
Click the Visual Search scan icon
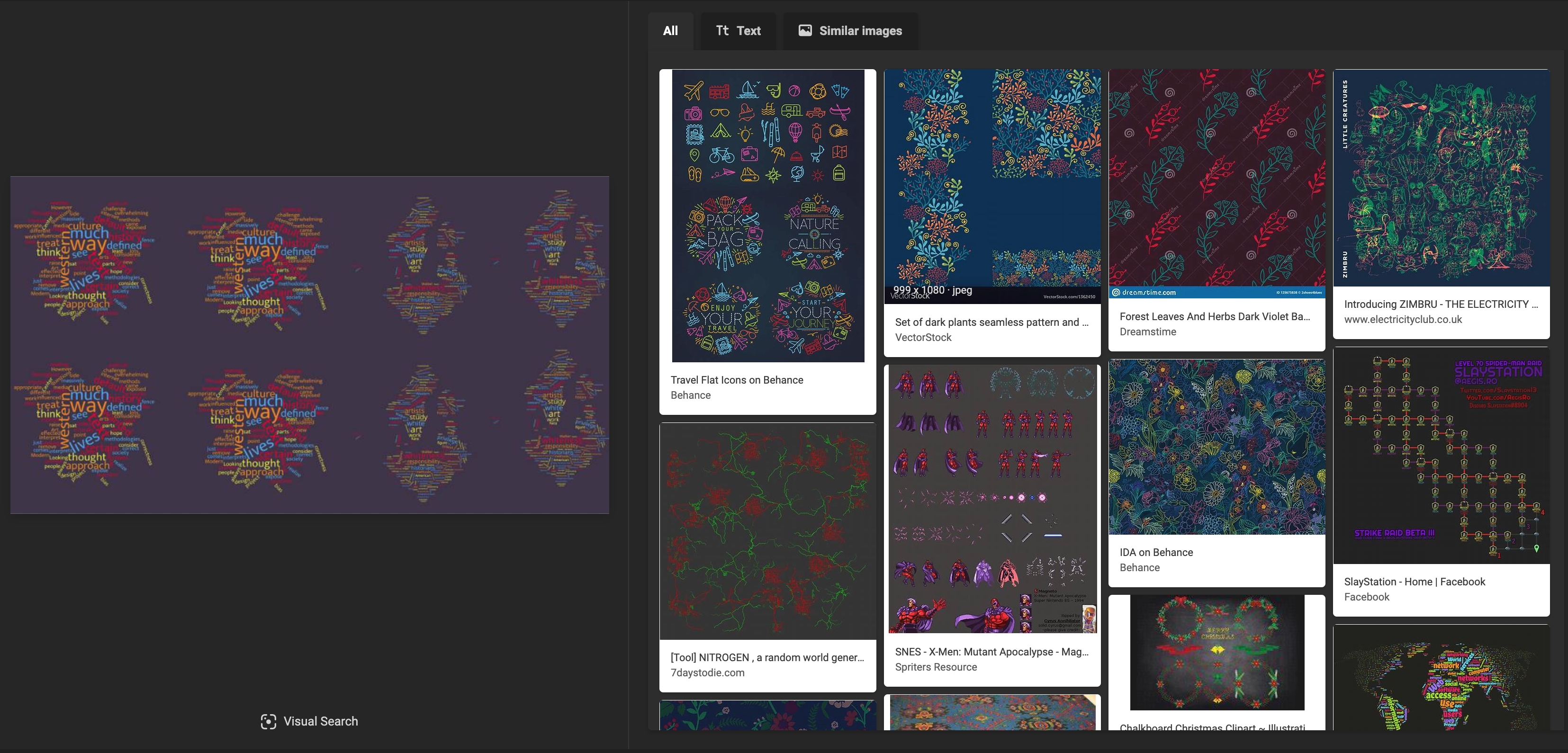click(x=268, y=721)
